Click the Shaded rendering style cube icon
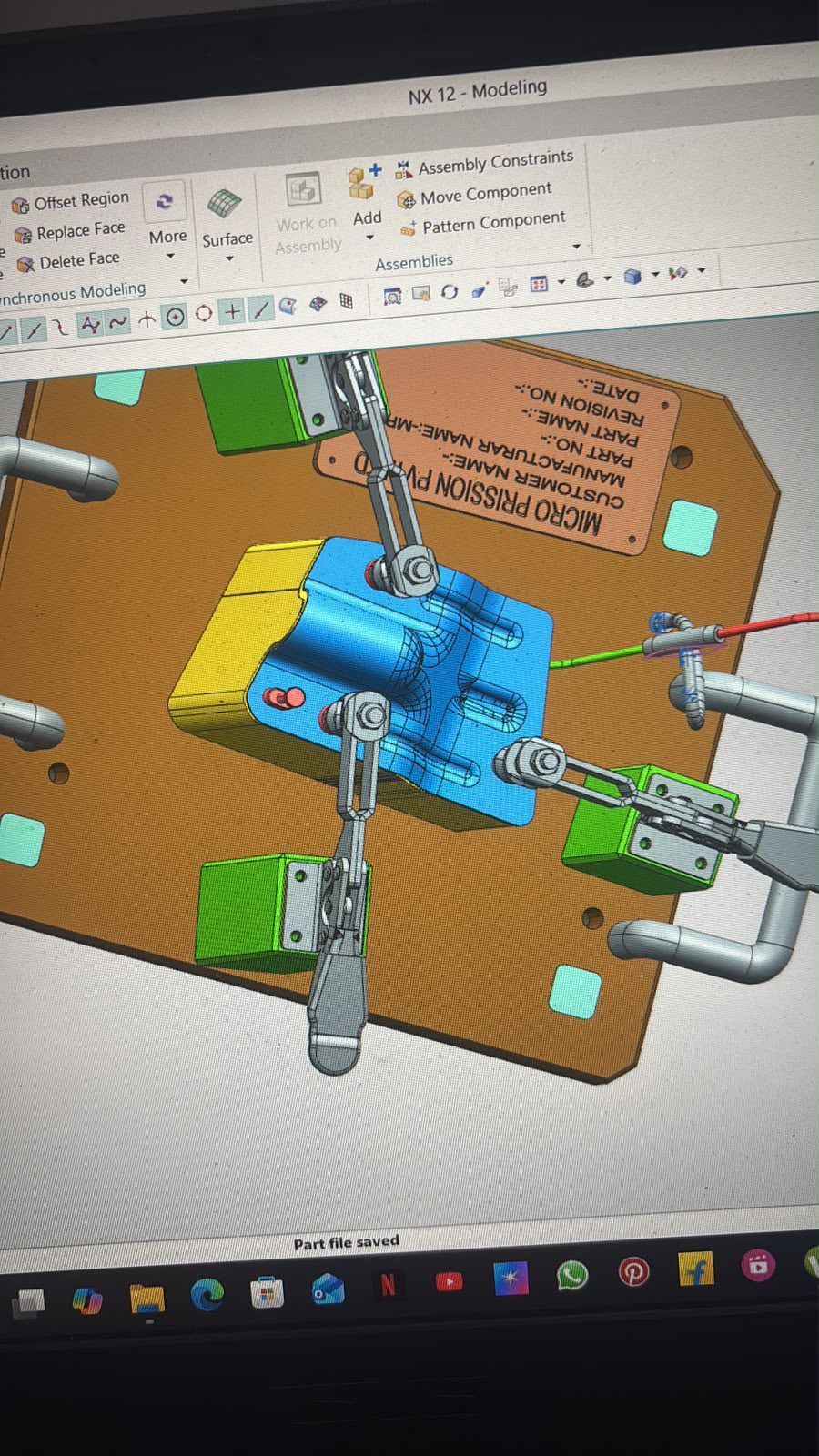 click(x=632, y=276)
